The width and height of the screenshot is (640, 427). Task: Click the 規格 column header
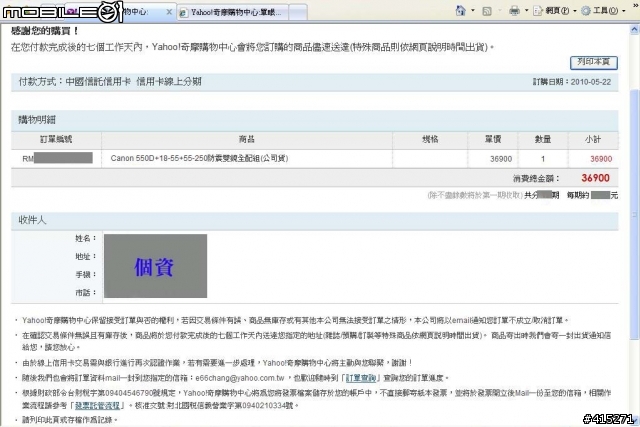430,139
